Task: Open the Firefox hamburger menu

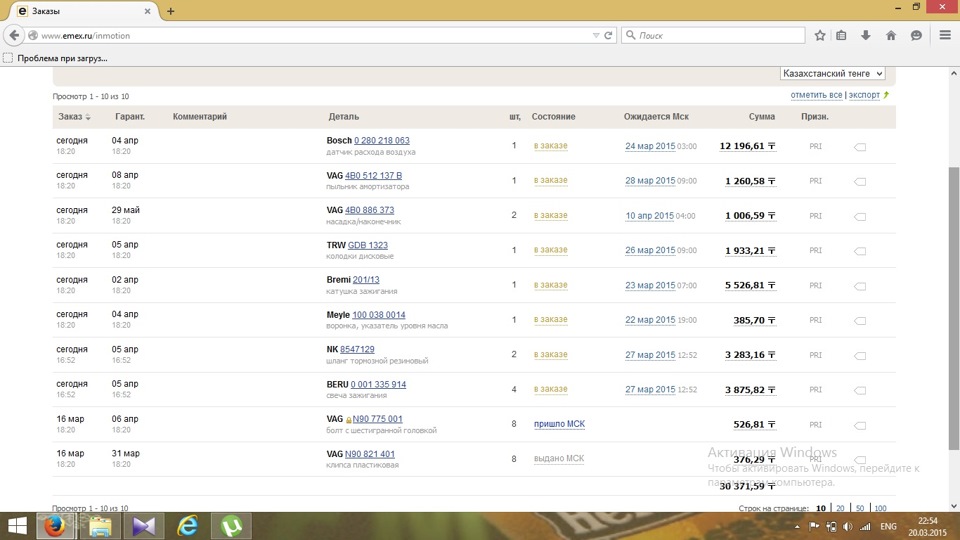Action: (x=945, y=36)
